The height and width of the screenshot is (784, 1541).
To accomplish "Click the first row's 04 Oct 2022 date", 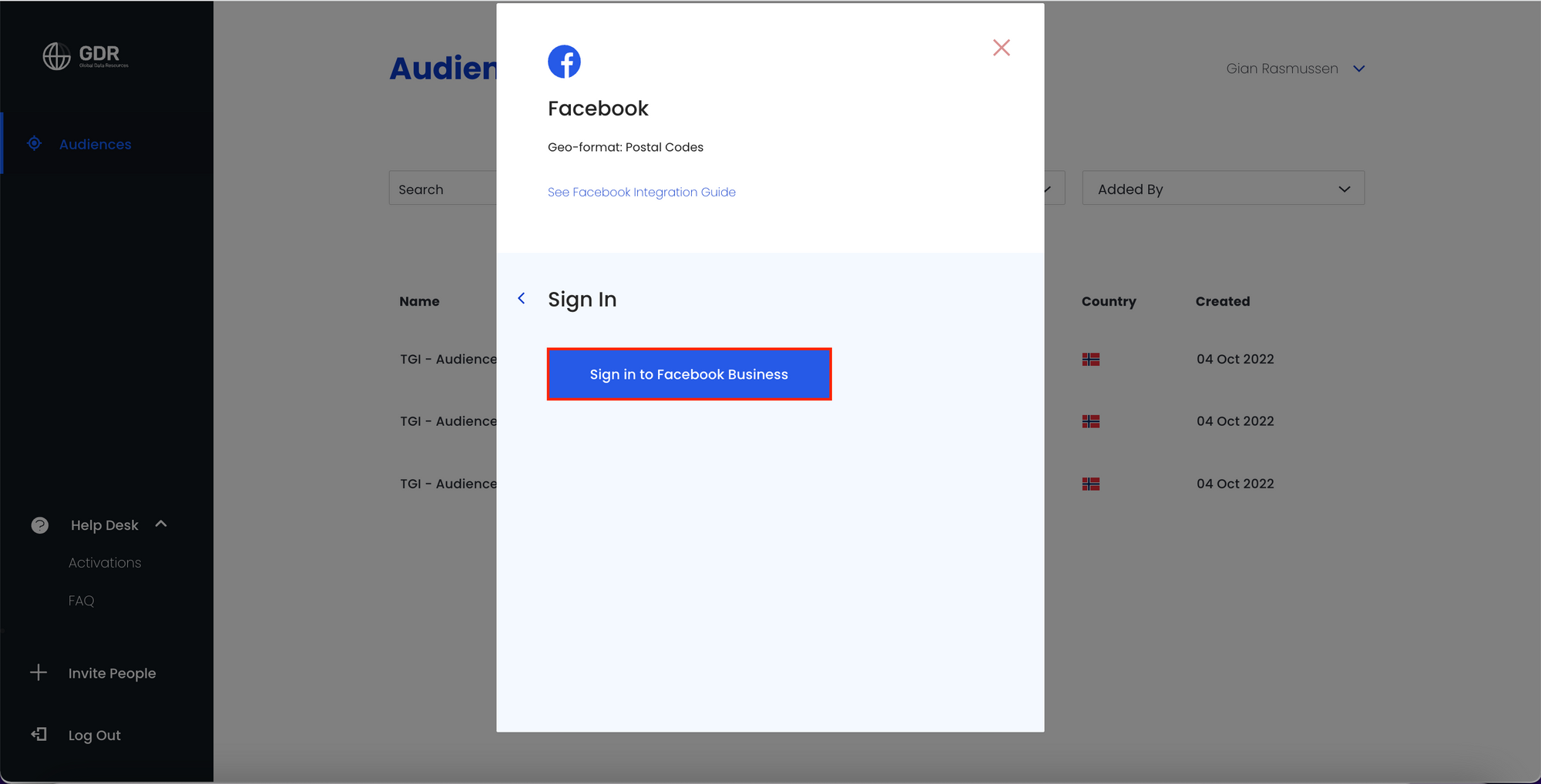I will point(1235,359).
